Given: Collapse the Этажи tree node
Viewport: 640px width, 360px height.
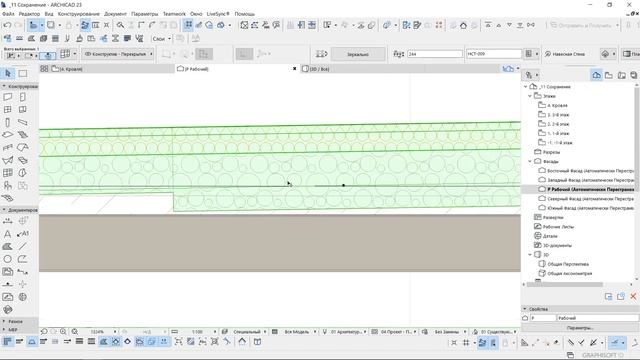Looking at the screenshot, I should [530, 96].
